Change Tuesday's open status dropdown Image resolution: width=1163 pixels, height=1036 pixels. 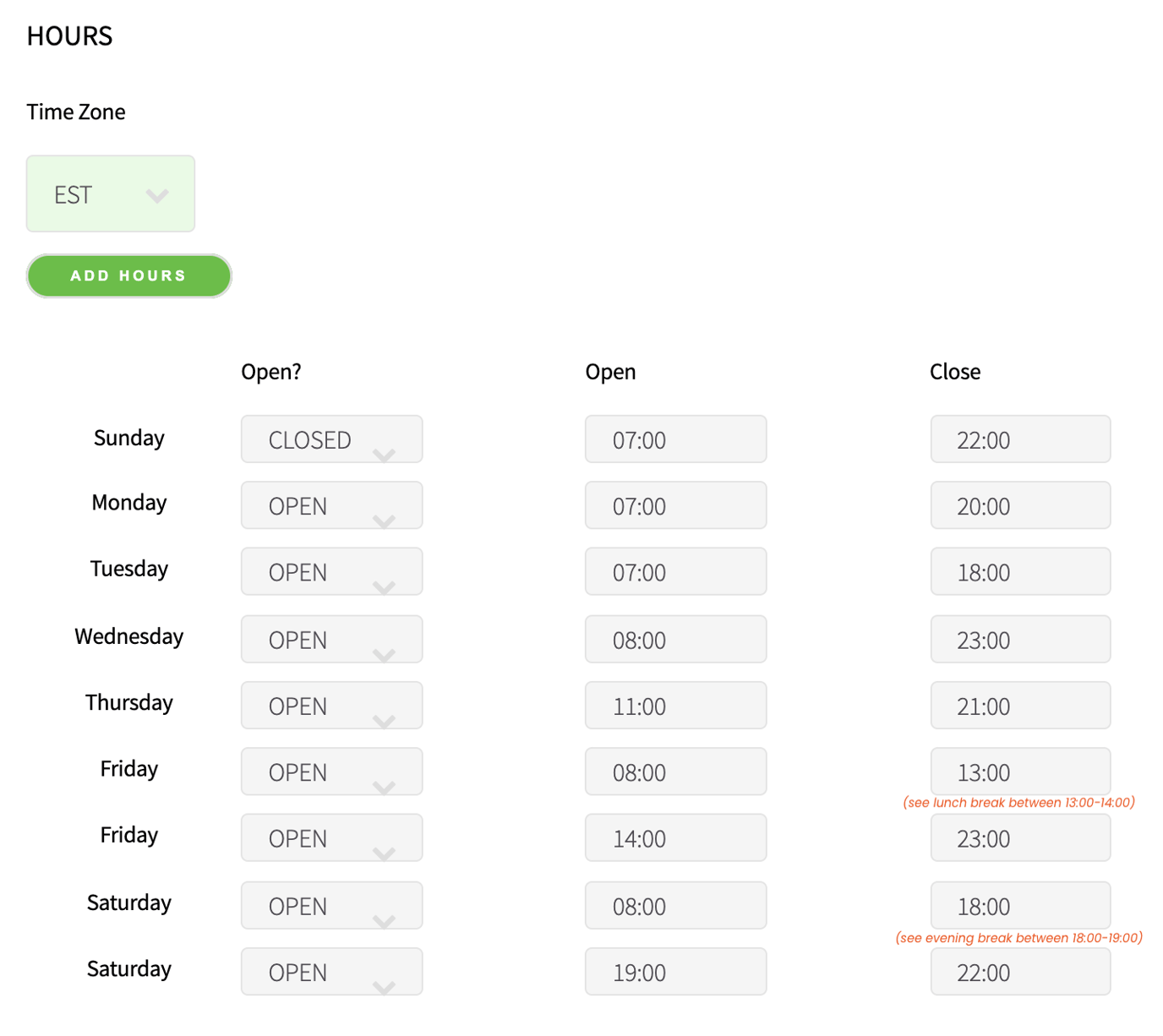tap(331, 572)
